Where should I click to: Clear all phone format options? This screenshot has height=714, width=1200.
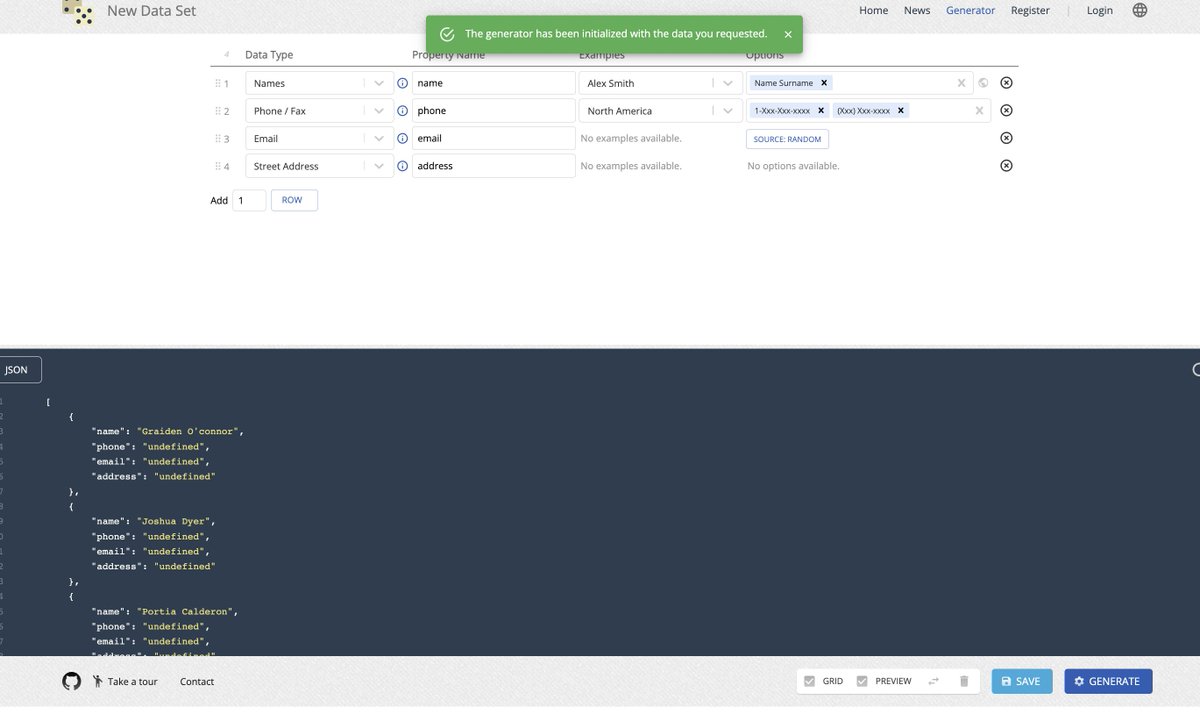point(979,111)
